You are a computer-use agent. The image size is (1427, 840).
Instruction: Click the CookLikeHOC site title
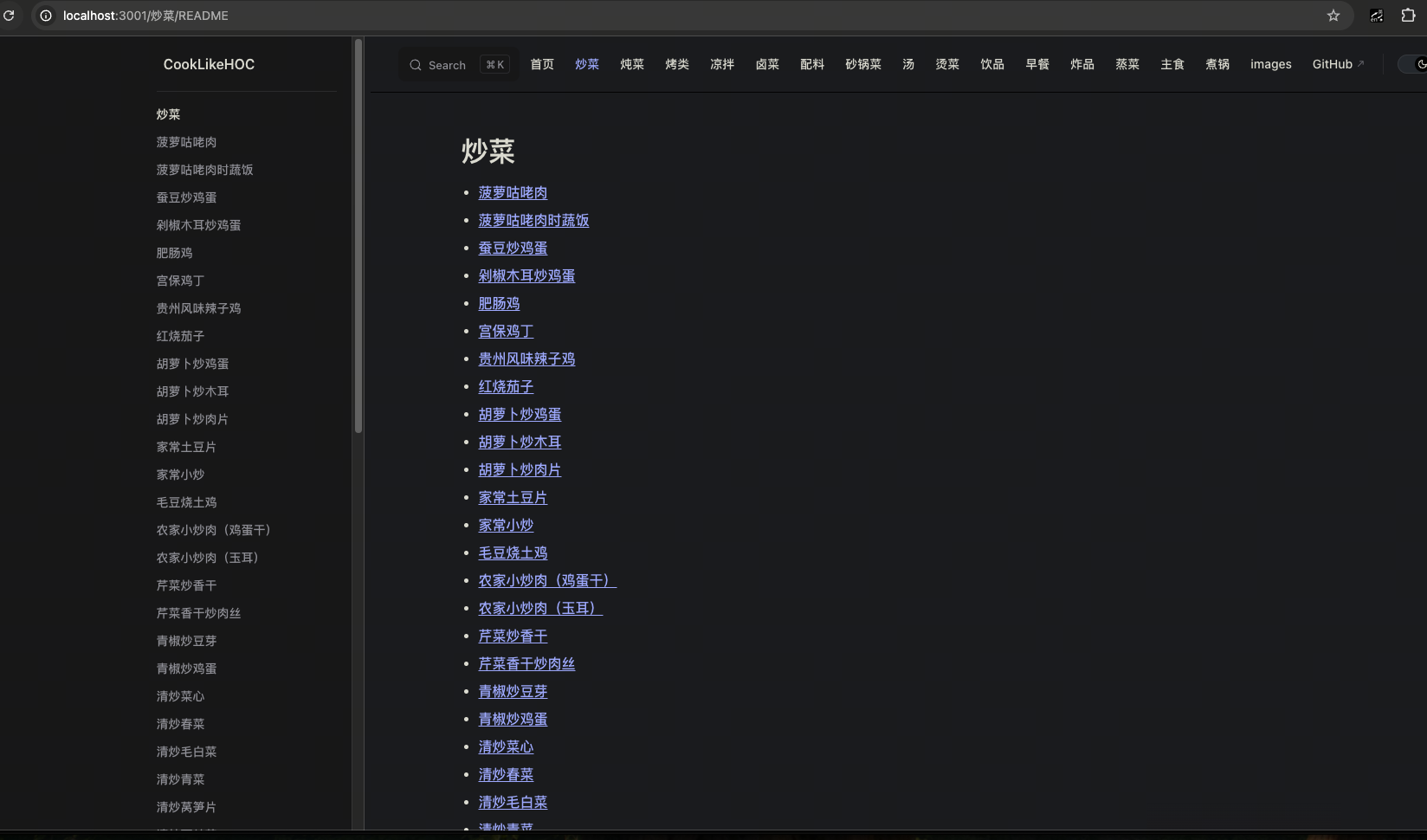click(208, 64)
